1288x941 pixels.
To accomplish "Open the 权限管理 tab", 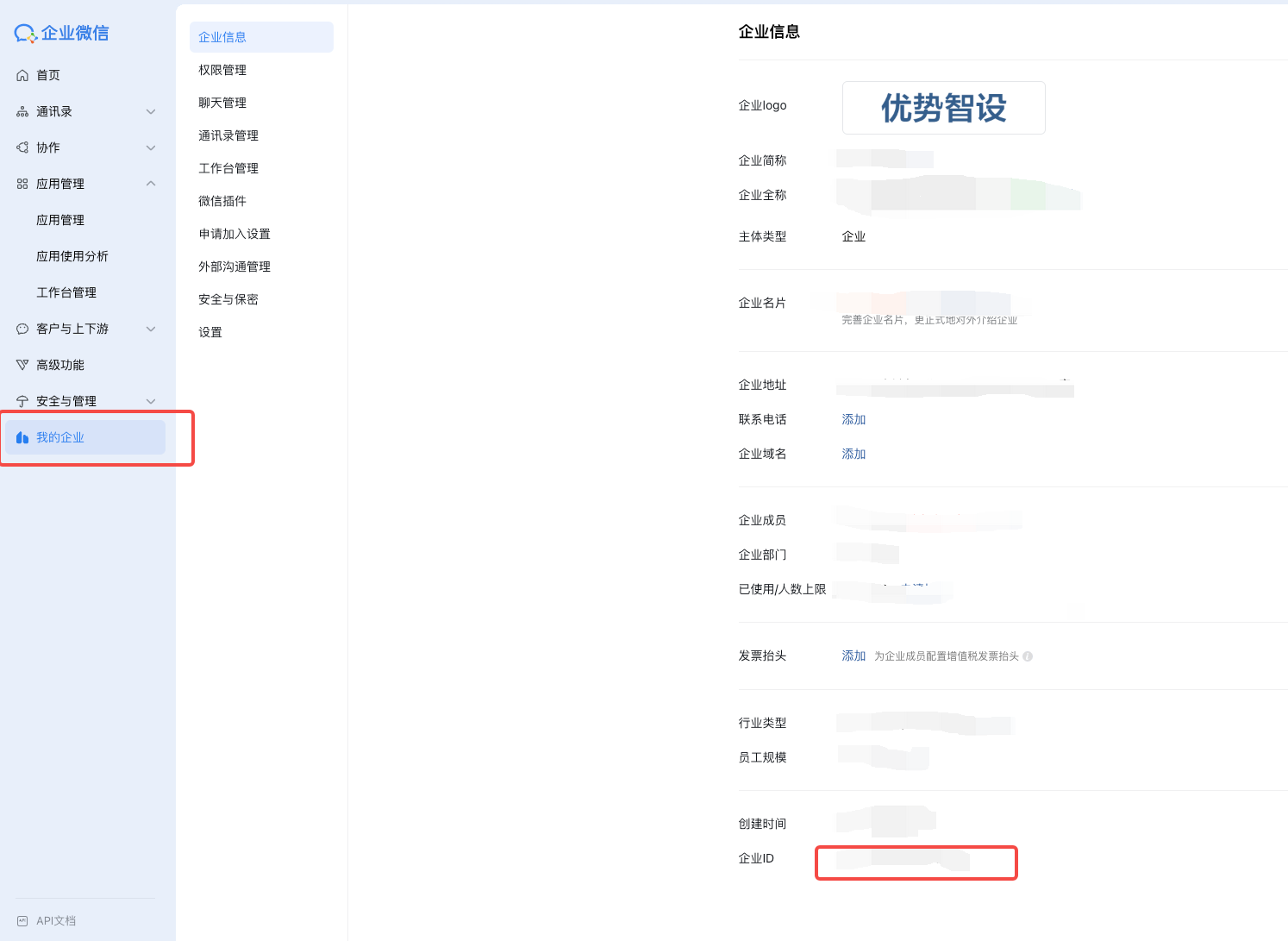I will click(222, 70).
